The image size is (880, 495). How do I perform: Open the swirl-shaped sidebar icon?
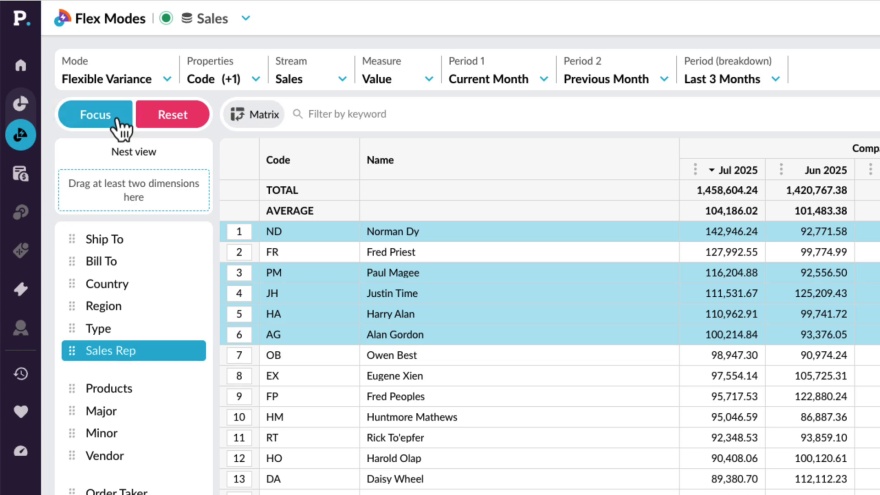click(x=21, y=212)
